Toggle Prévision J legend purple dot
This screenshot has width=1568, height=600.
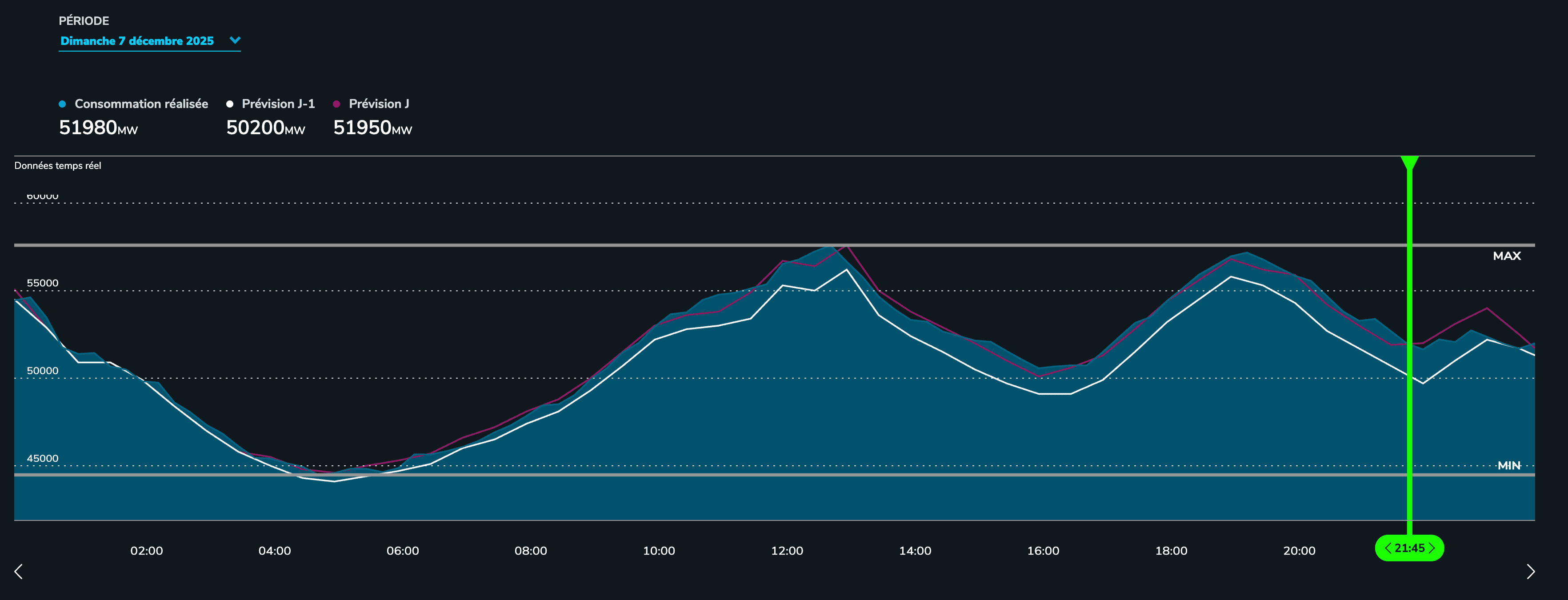336,104
